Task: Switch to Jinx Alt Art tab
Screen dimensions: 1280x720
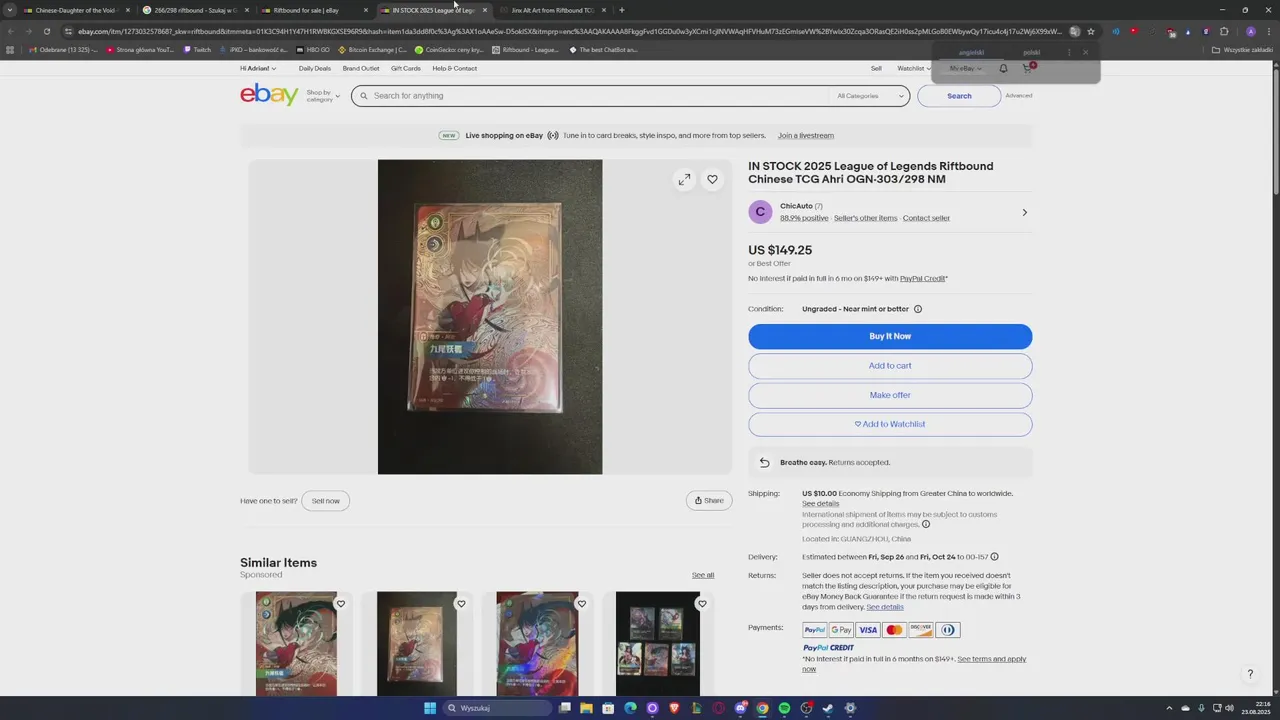Action: (553, 10)
